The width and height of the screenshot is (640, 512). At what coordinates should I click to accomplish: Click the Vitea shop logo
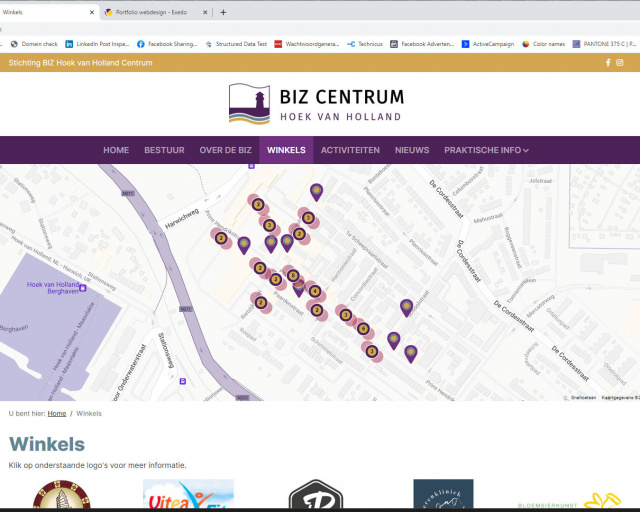click(188, 496)
